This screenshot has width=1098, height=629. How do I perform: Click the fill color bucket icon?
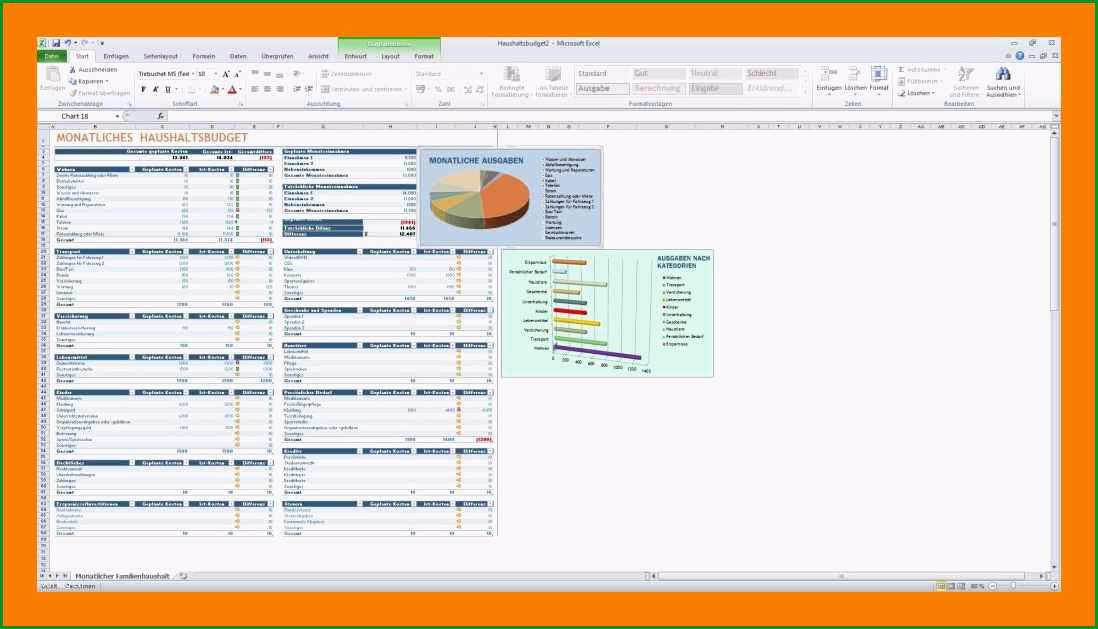pos(214,90)
